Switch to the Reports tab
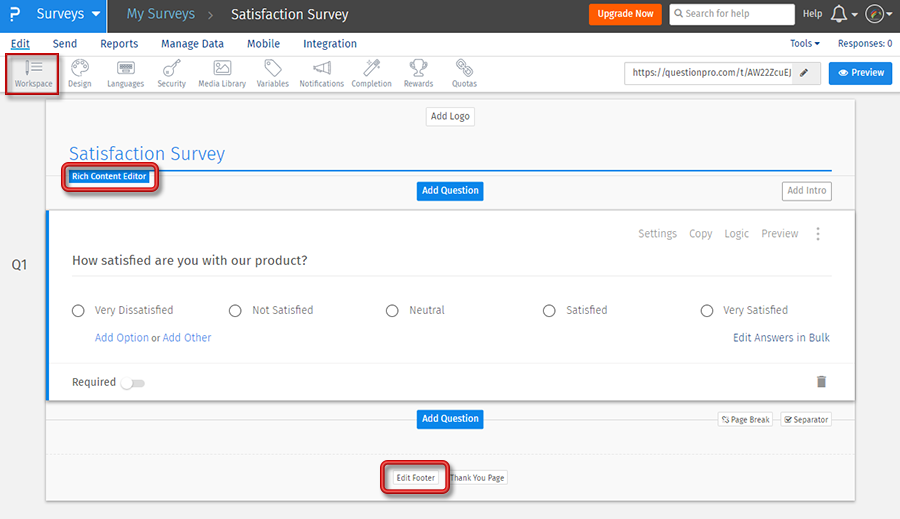This screenshot has width=900, height=519. 119,44
